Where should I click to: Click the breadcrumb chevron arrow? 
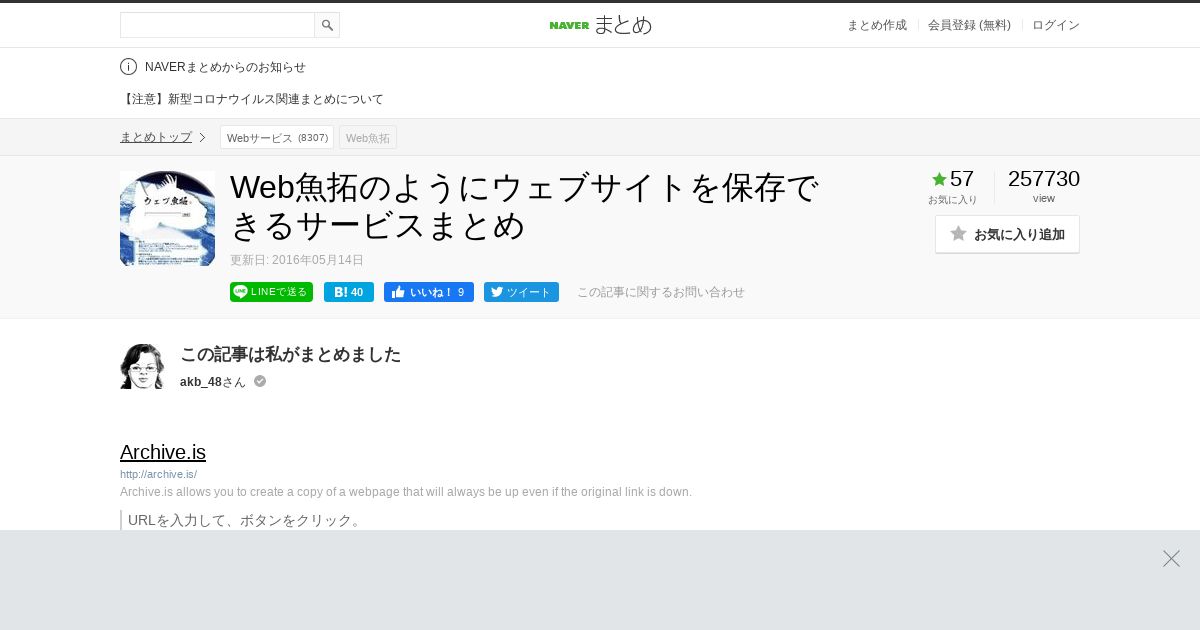click(202, 137)
